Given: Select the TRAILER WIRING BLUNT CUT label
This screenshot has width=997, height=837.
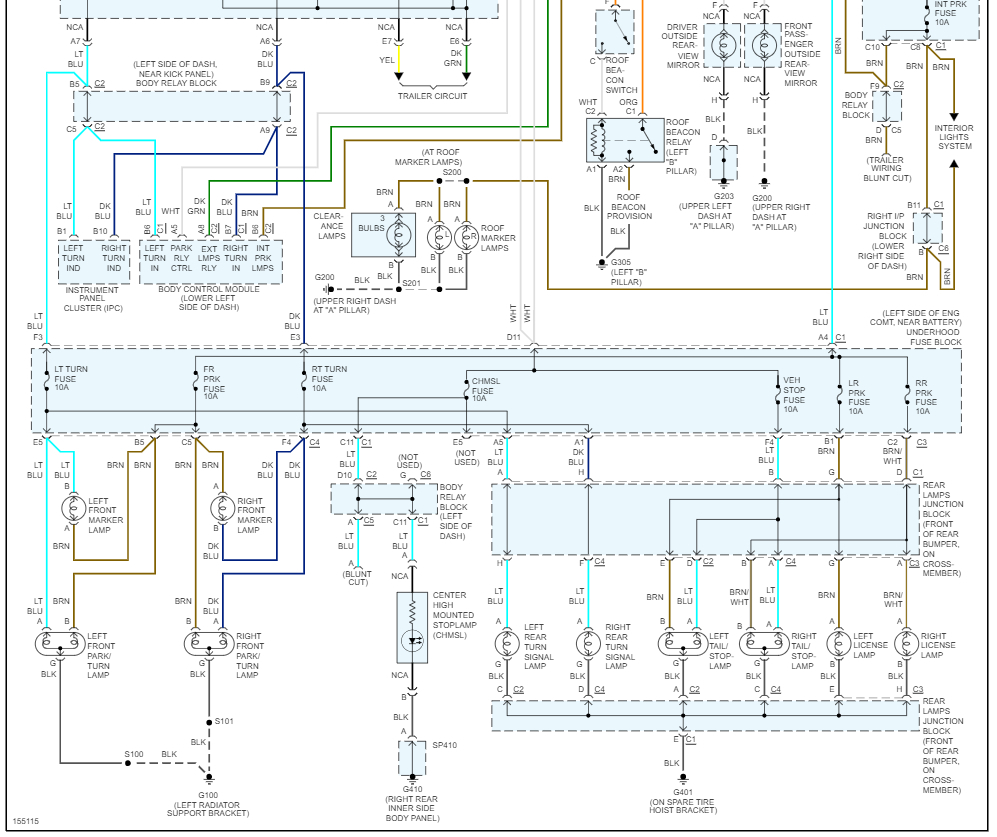Looking at the screenshot, I should coord(886,169).
